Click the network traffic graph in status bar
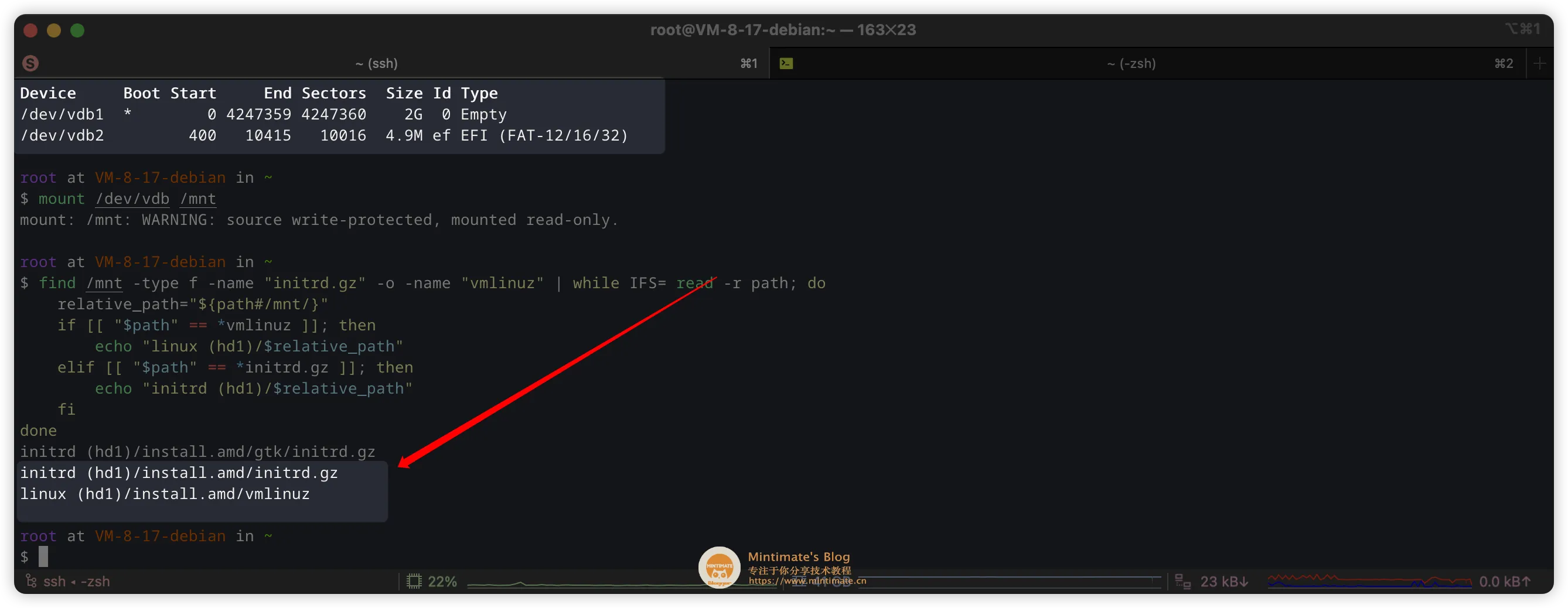The image size is (1568, 608). coord(1369,581)
